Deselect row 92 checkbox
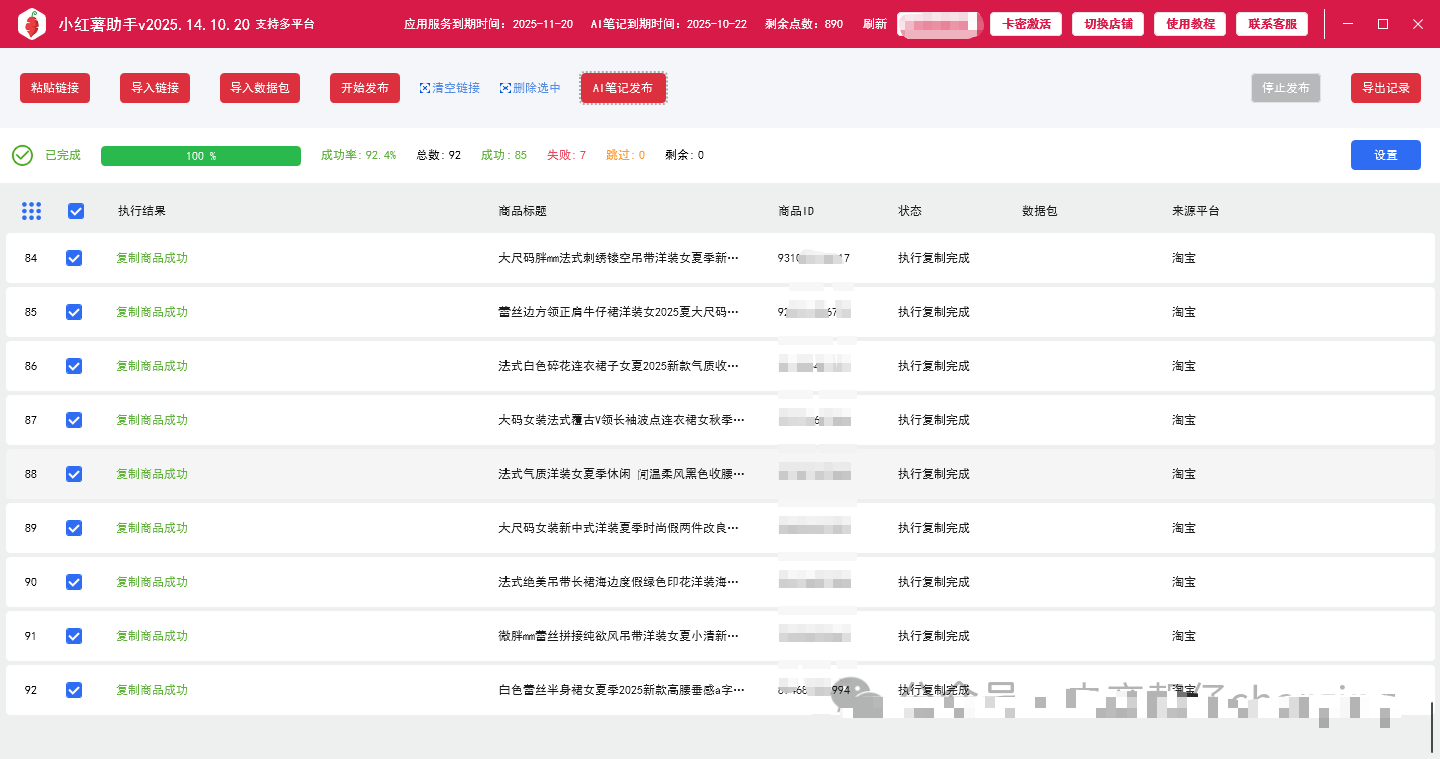Screen dimensions: 1440x759 (74, 690)
